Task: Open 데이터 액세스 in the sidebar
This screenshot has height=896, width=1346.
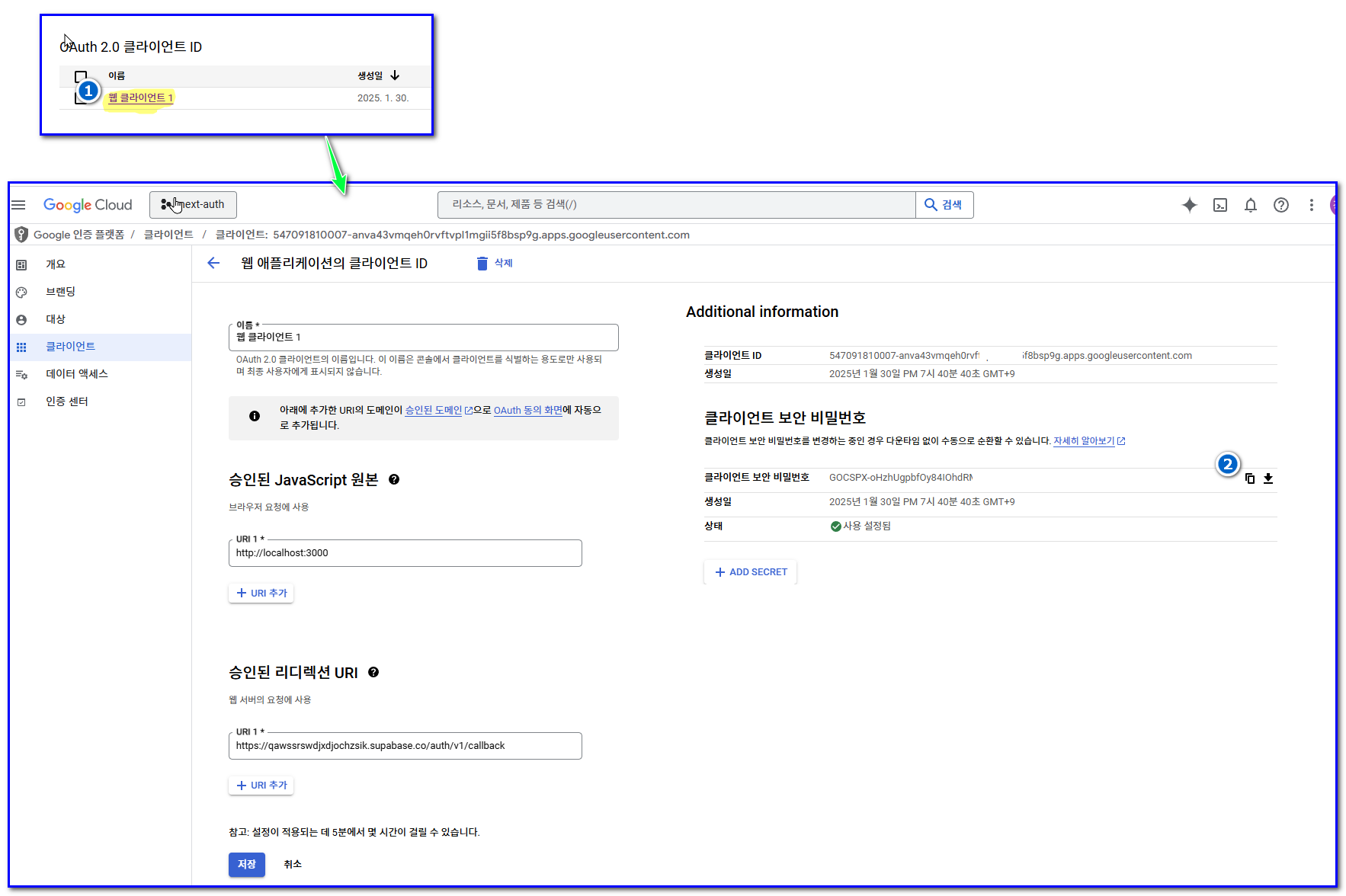Action: pos(76,374)
